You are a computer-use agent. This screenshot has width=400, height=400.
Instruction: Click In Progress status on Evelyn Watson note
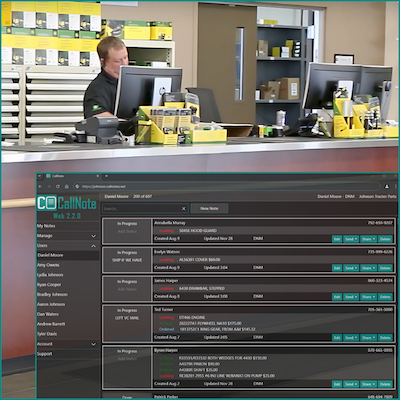tap(127, 252)
